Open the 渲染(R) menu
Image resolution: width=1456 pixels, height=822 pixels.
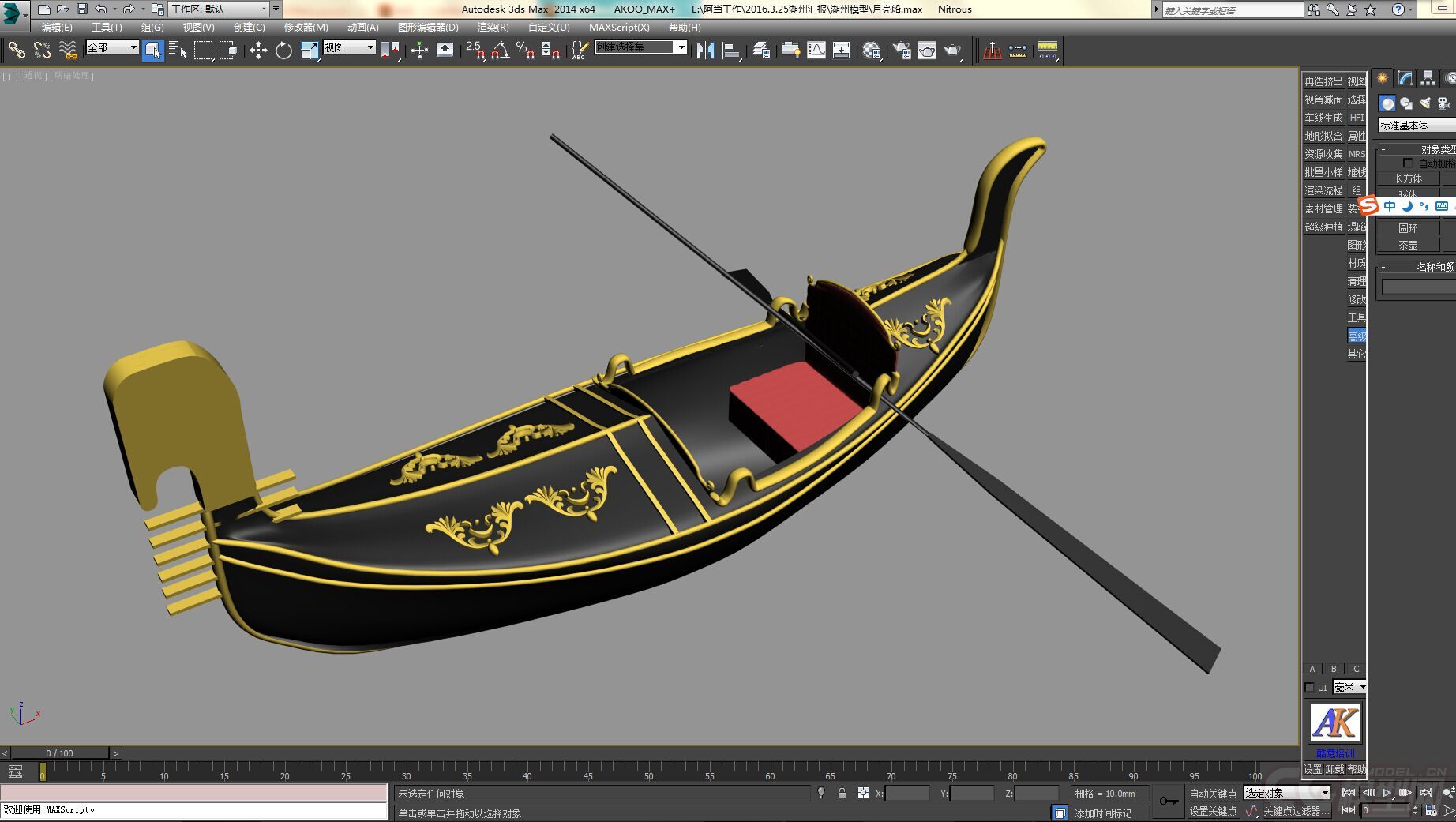point(493,27)
